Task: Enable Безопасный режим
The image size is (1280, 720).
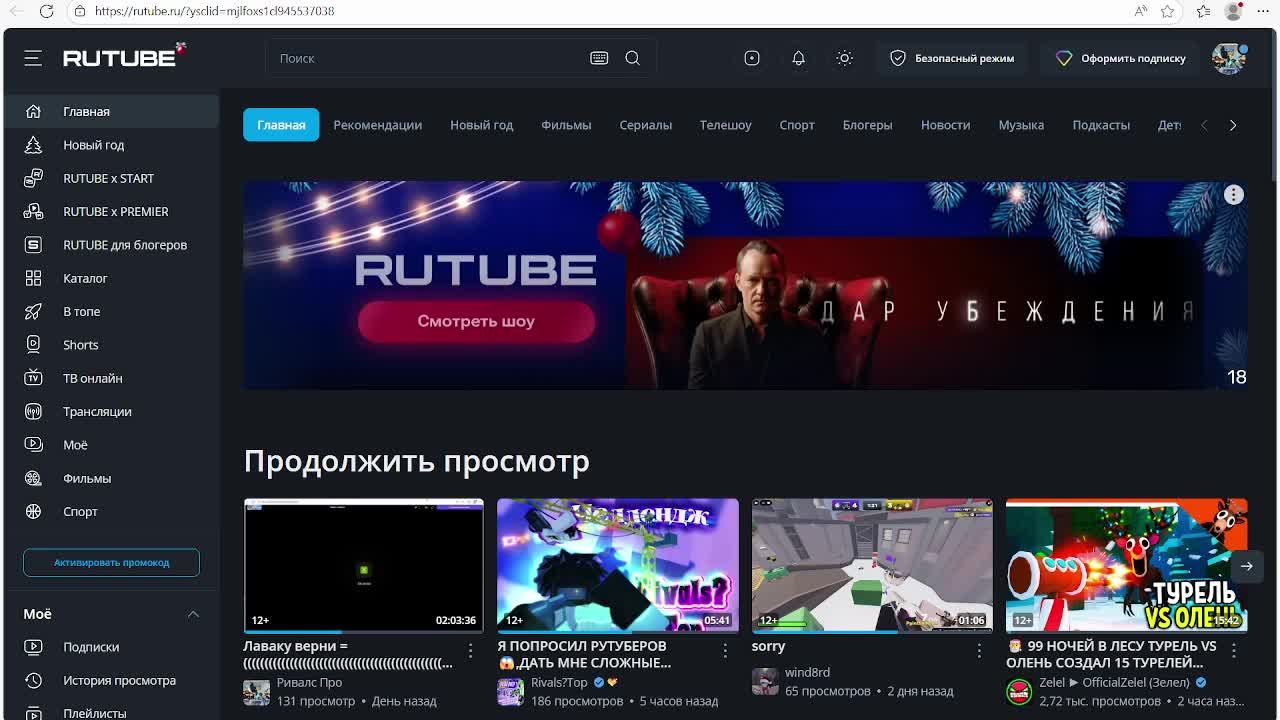Action: [x=952, y=58]
